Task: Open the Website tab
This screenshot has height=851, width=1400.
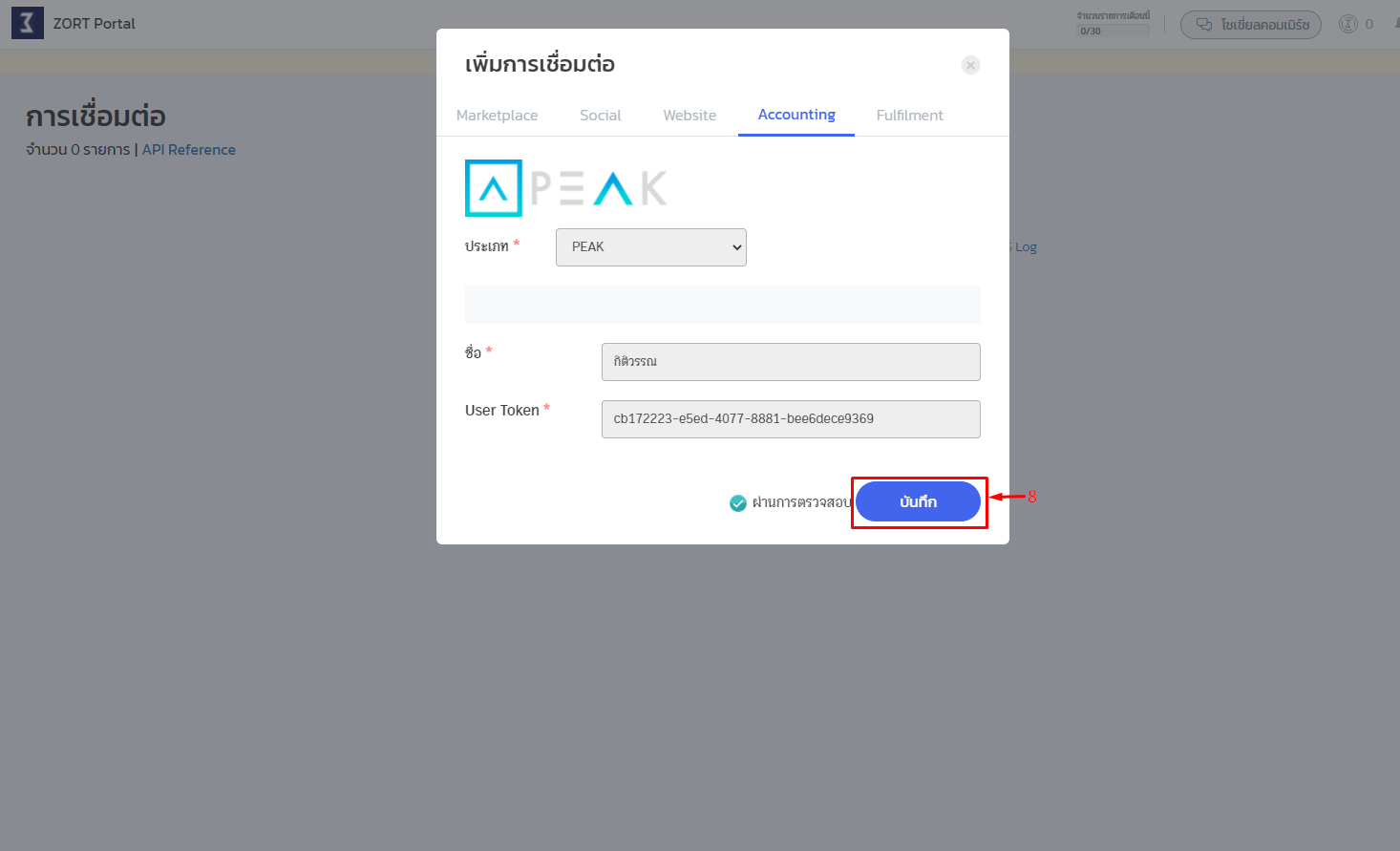Action: click(x=689, y=116)
